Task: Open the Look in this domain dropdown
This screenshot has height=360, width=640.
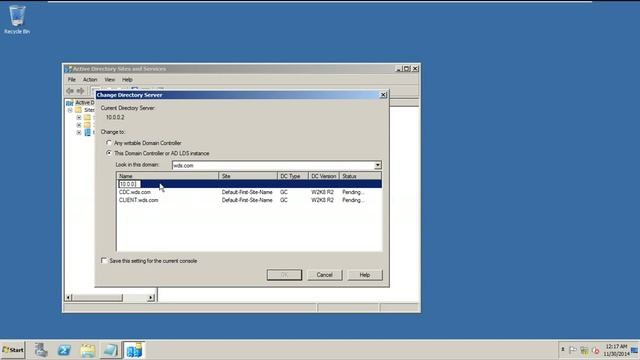Action: pos(378,165)
